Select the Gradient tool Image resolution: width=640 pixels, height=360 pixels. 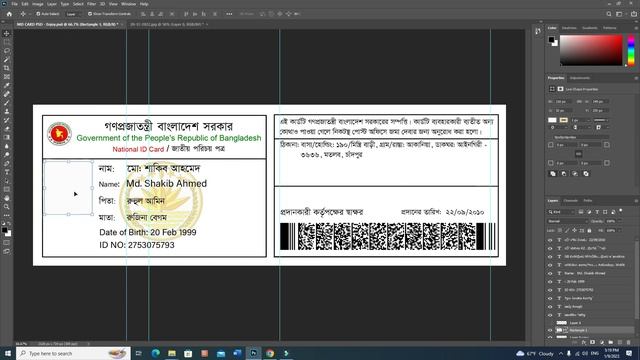pos(7,138)
